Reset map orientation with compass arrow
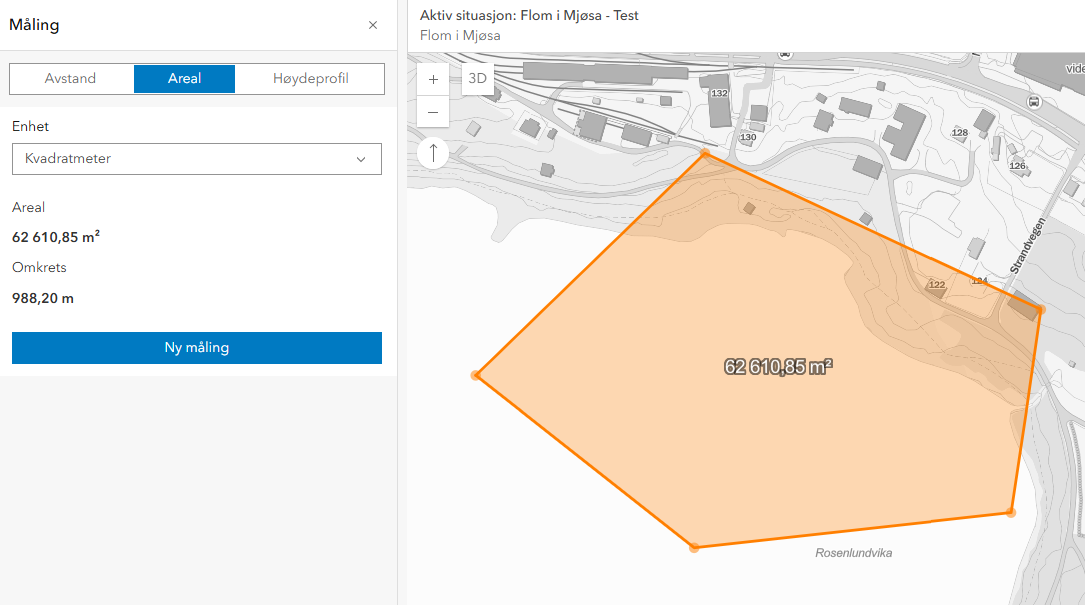1085x605 pixels. [x=433, y=152]
